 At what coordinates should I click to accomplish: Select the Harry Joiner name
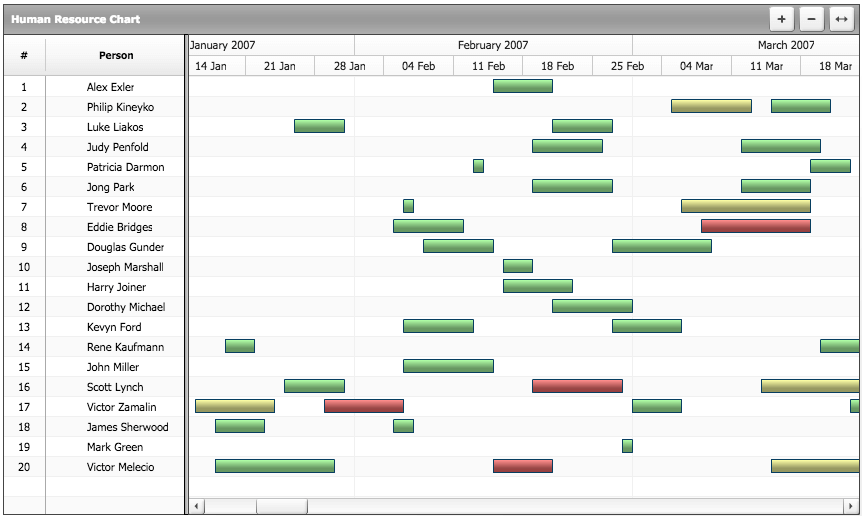click(116, 287)
